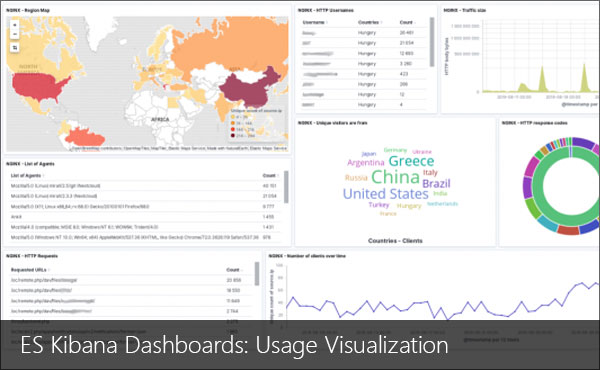Click the HTTP Requests table scrollbar
Screen dimensions: 600x370
(257, 274)
